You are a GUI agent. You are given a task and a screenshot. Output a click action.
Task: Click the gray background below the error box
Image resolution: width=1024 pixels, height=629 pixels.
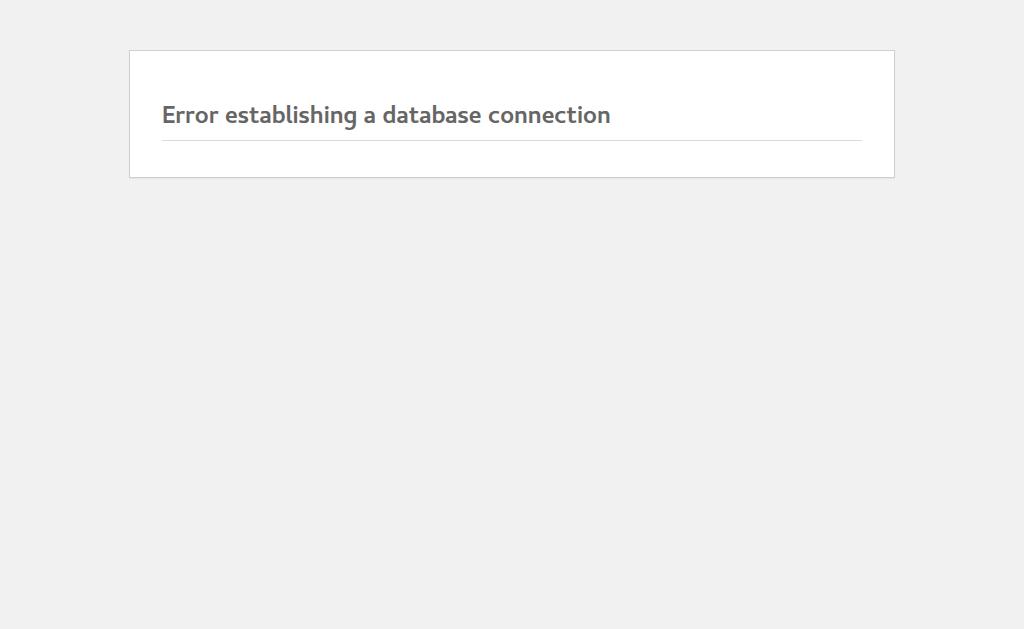tap(511, 400)
